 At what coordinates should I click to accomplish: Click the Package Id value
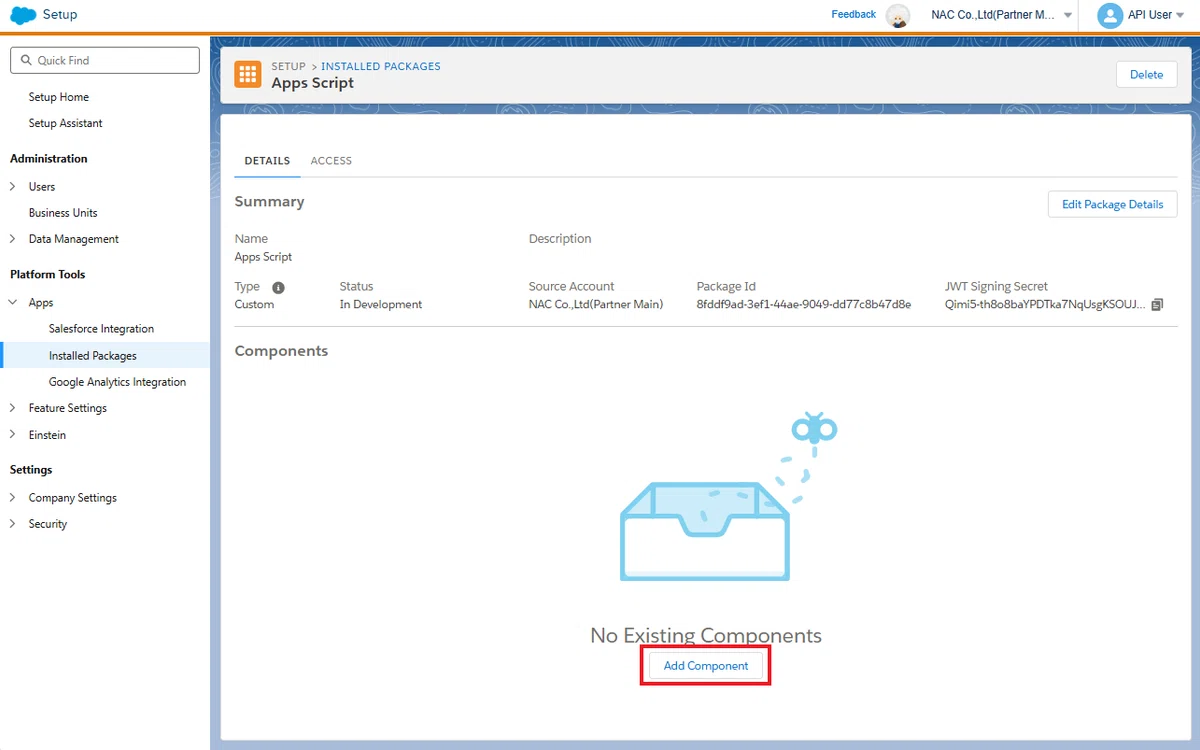(x=804, y=305)
